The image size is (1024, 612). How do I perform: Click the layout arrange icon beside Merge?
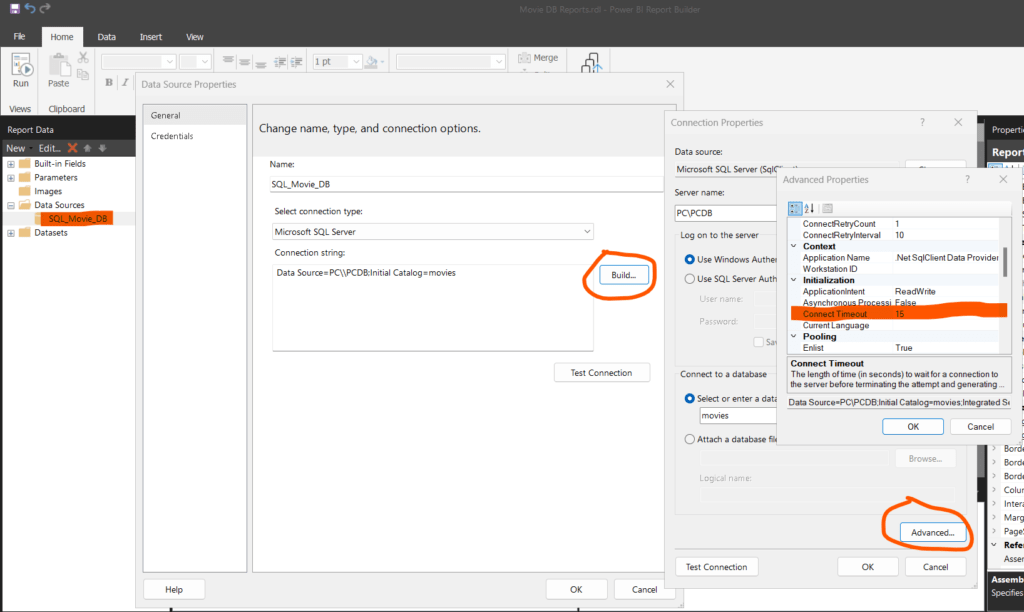click(x=591, y=63)
